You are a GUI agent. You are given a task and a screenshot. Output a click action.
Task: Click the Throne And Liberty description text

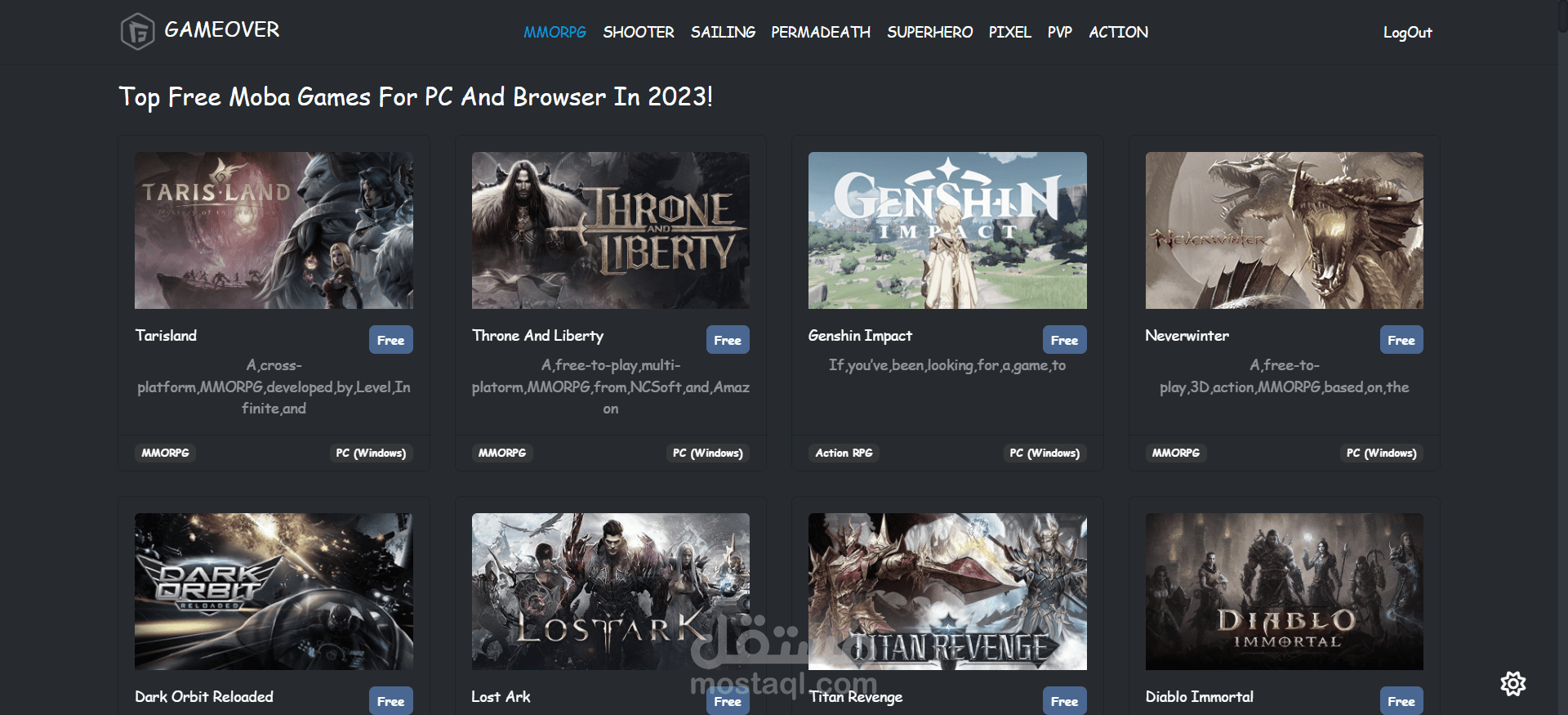611,387
